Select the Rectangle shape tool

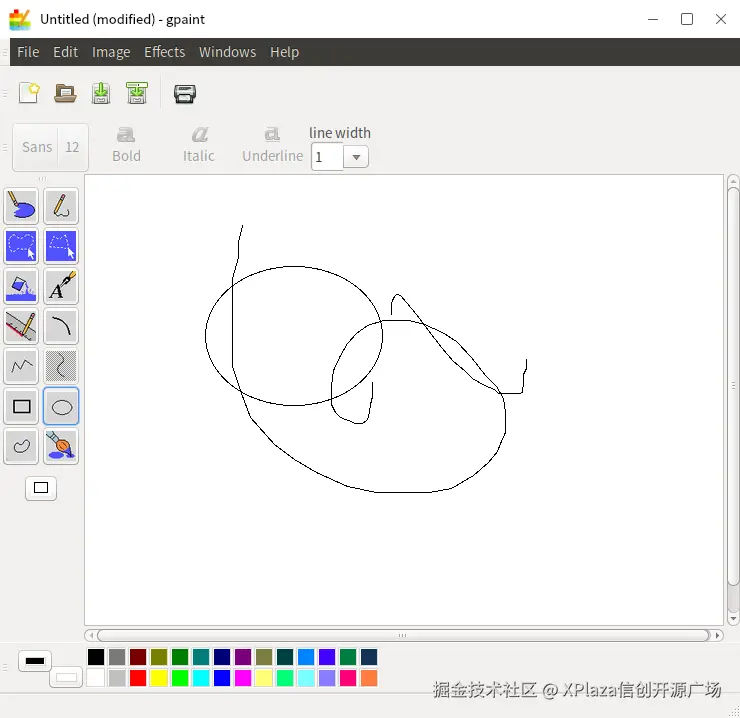point(21,406)
